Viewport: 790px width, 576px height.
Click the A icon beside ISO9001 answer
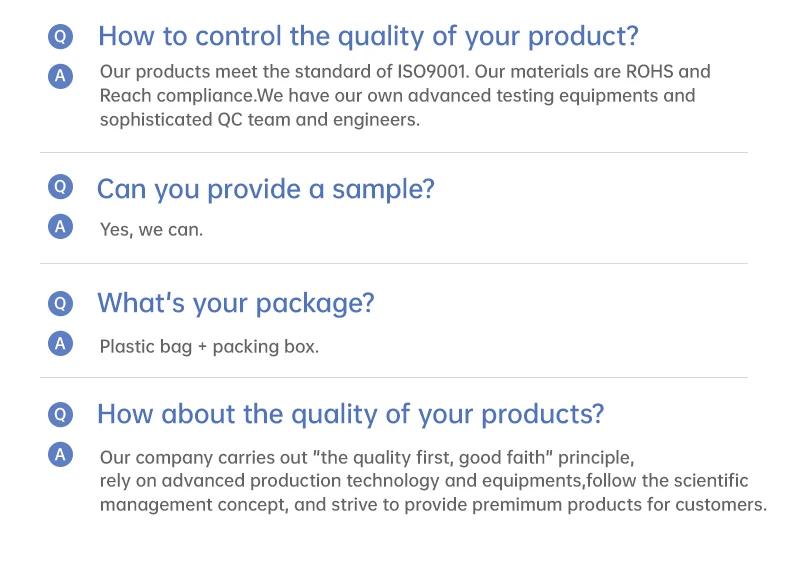coord(61,75)
